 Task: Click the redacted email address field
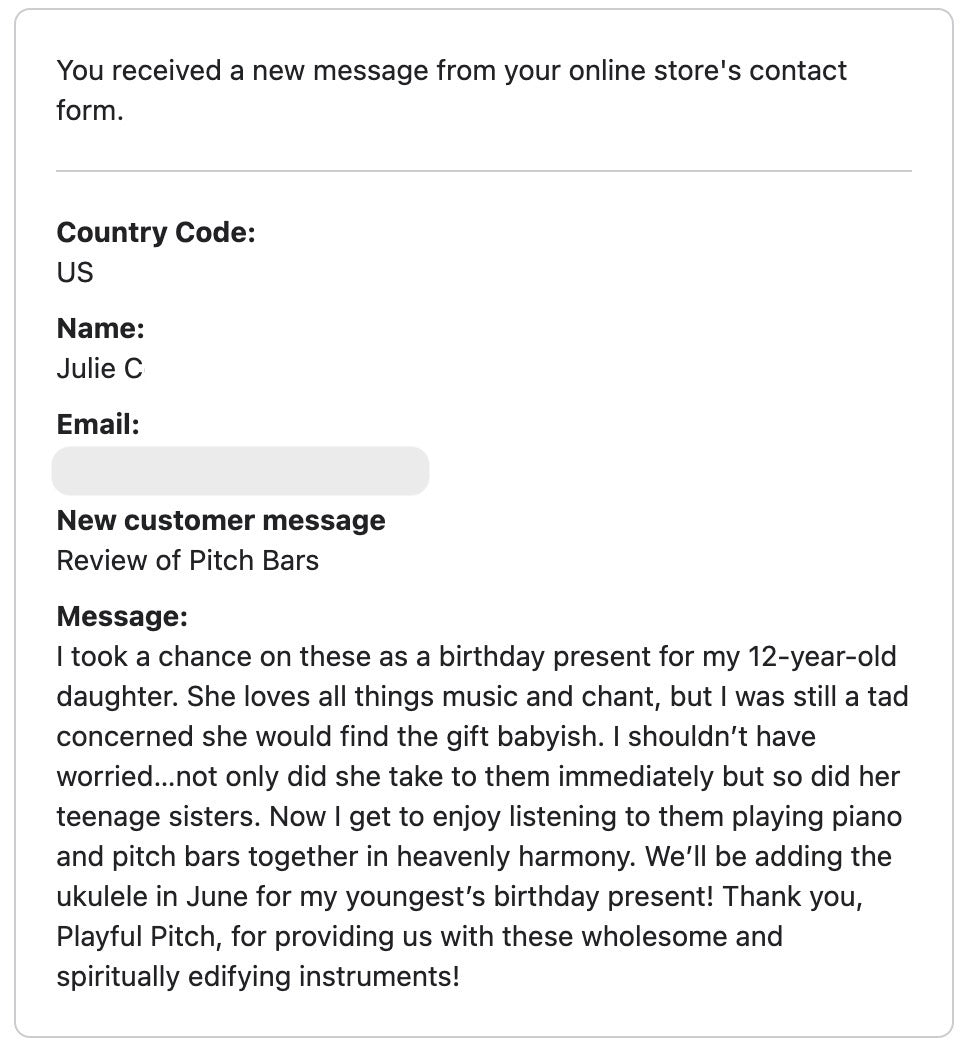(x=240, y=471)
